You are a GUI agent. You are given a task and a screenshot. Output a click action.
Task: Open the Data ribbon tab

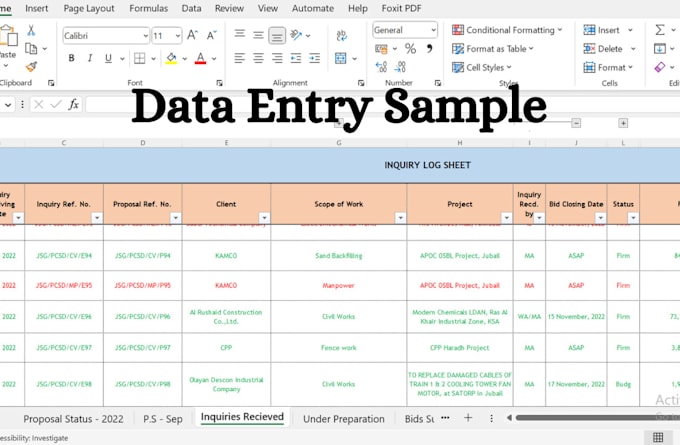(x=191, y=8)
